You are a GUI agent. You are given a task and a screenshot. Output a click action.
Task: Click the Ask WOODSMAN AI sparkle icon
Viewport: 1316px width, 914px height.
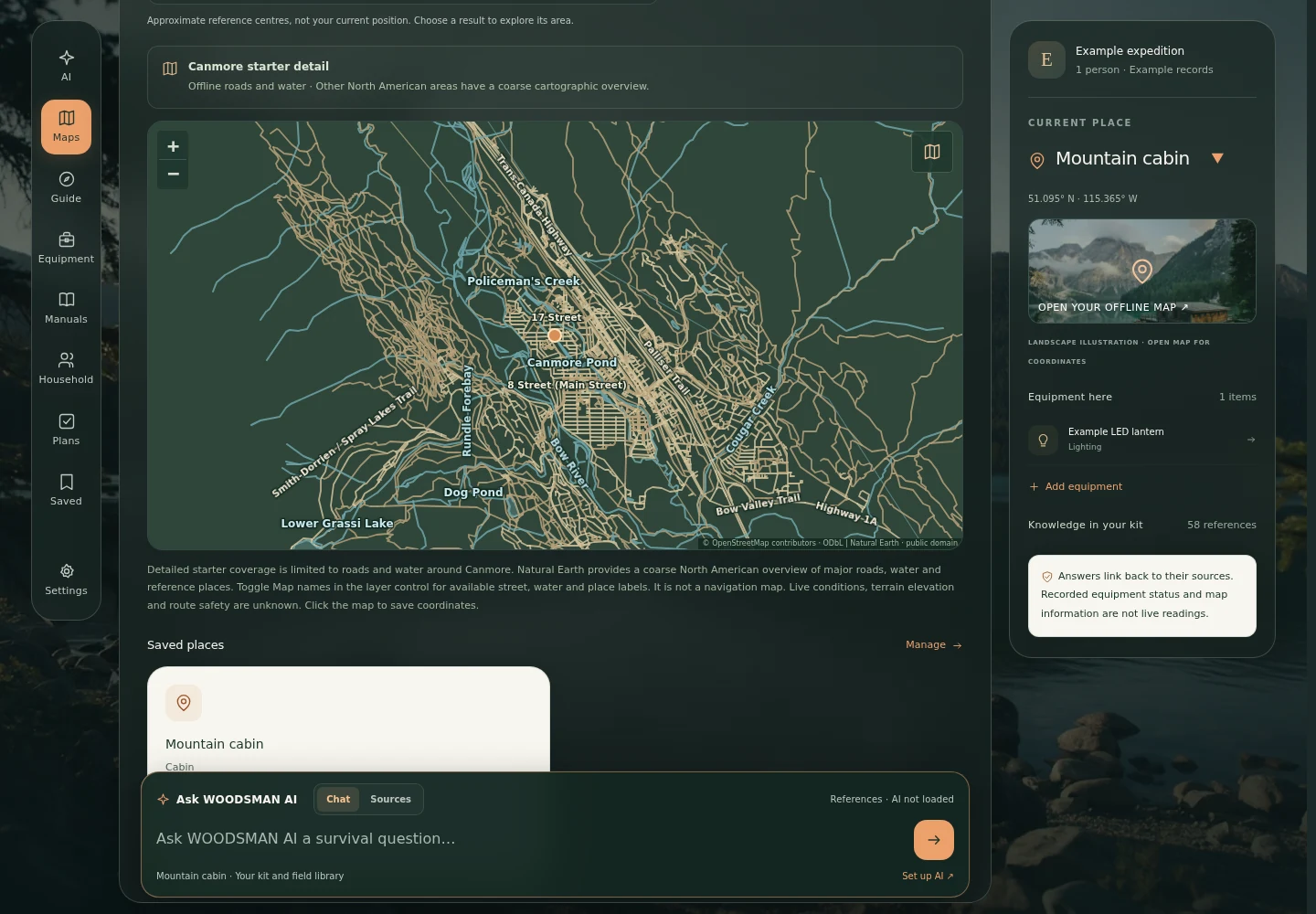(163, 800)
